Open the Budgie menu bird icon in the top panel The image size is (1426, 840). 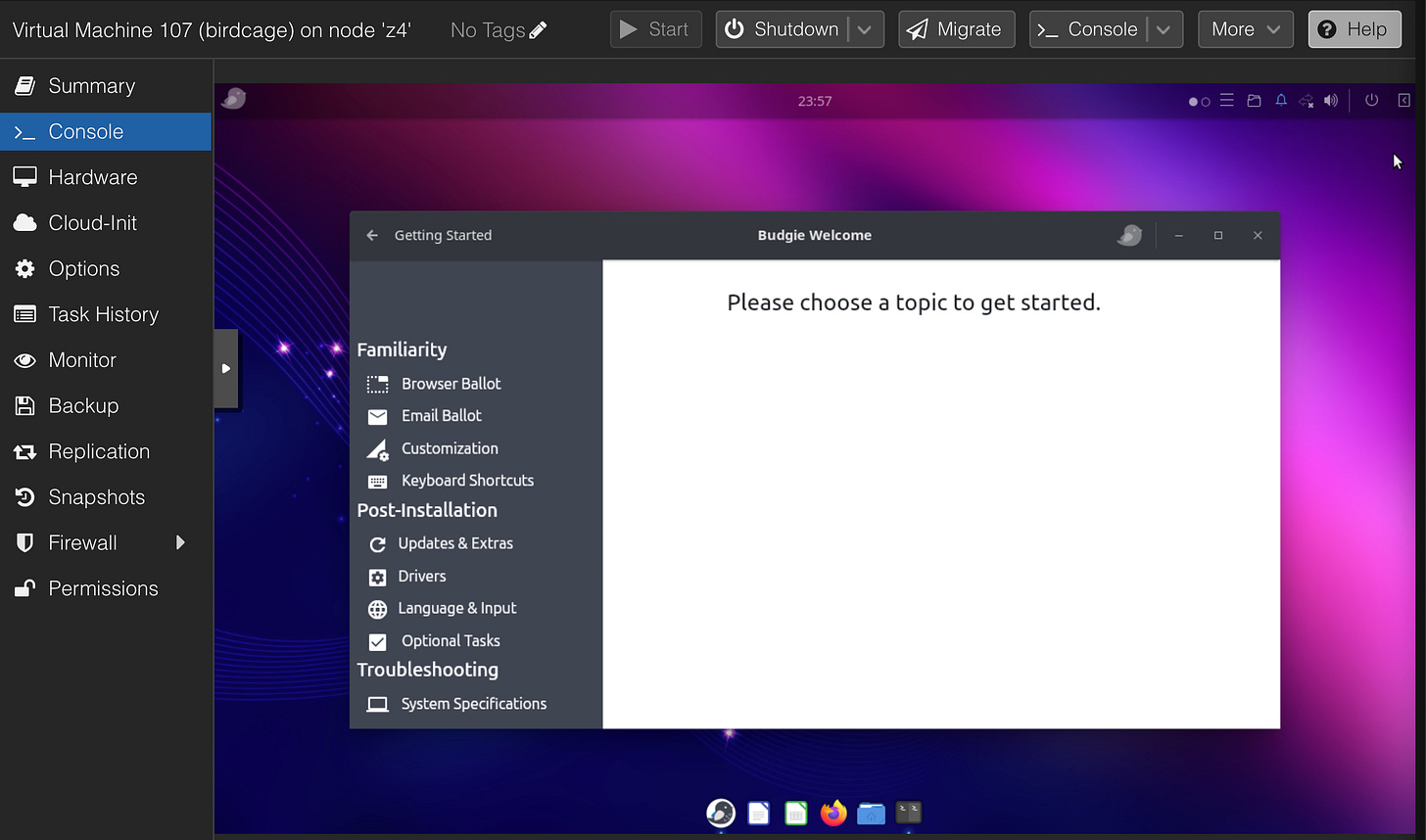(233, 99)
